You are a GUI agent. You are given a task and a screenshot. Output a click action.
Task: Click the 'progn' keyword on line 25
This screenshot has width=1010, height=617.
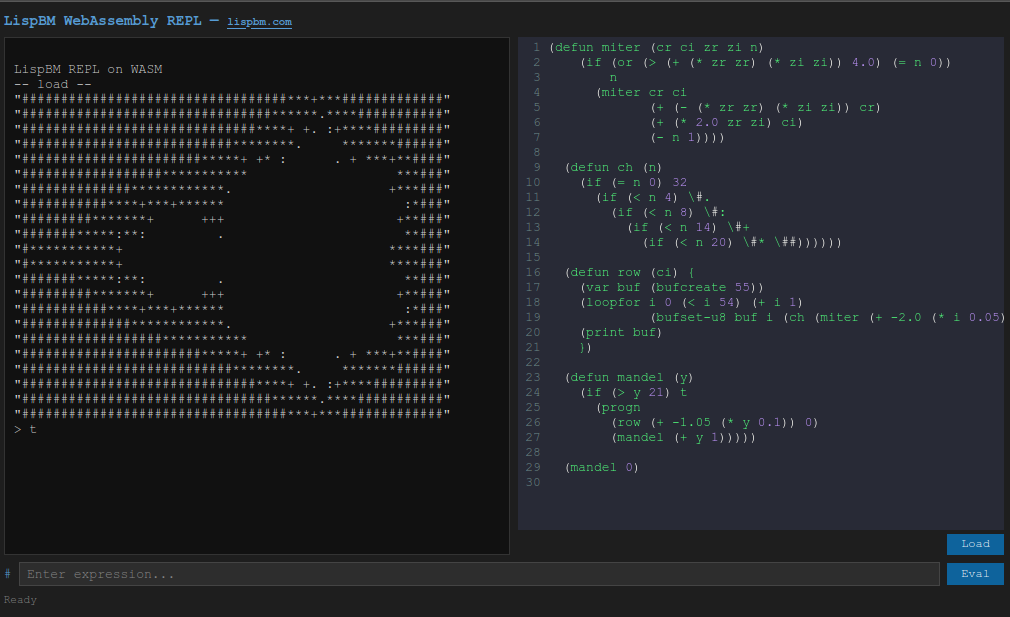pos(622,407)
